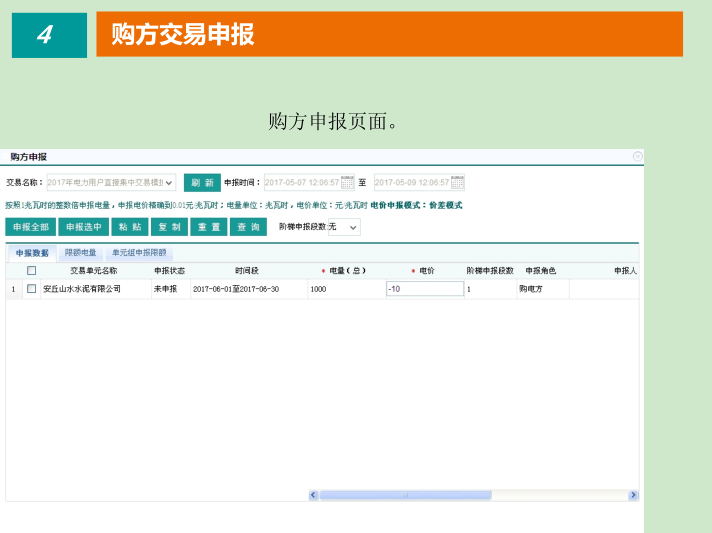Click the 电价 input field showing -10
This screenshot has width=712, height=533.
click(x=425, y=289)
